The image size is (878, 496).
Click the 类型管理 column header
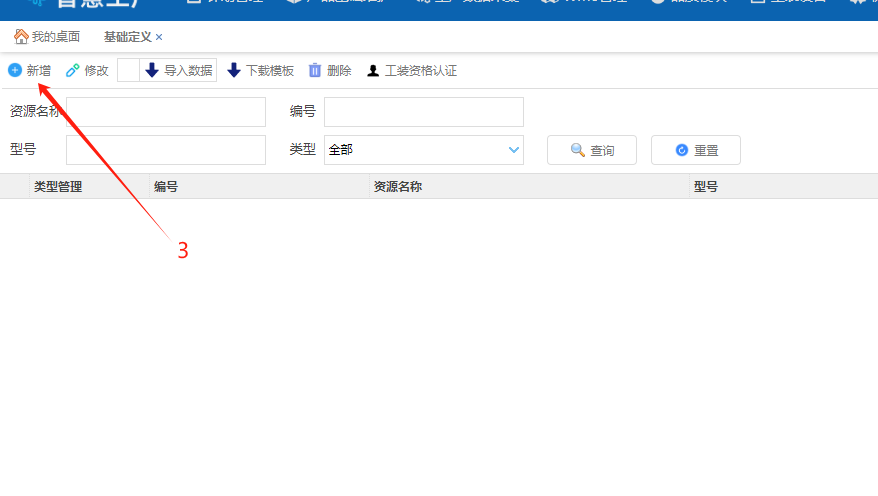58,186
